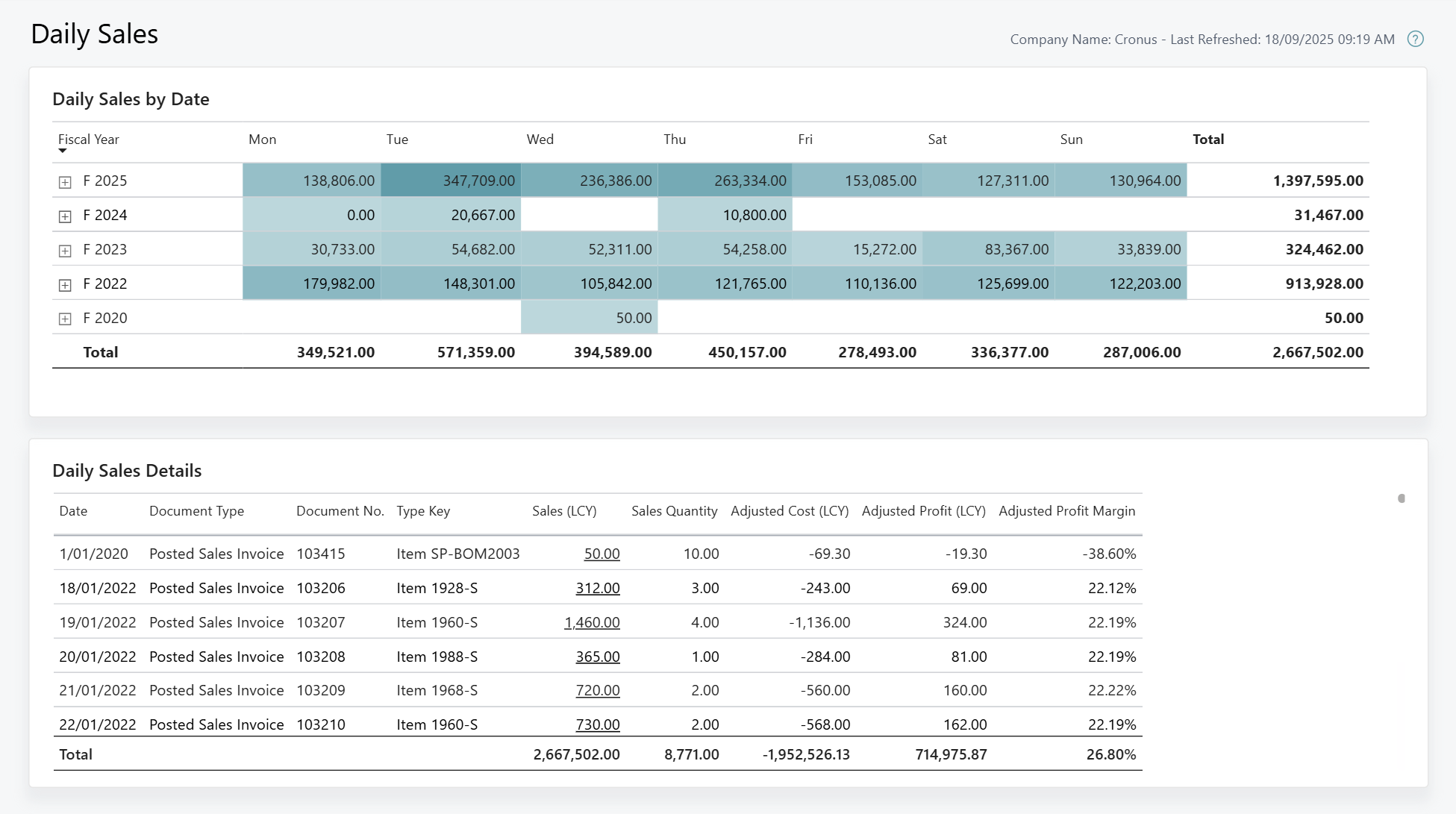Expand the F 2023 fiscal year row
This screenshot has width=1456, height=814.
pos(66,249)
